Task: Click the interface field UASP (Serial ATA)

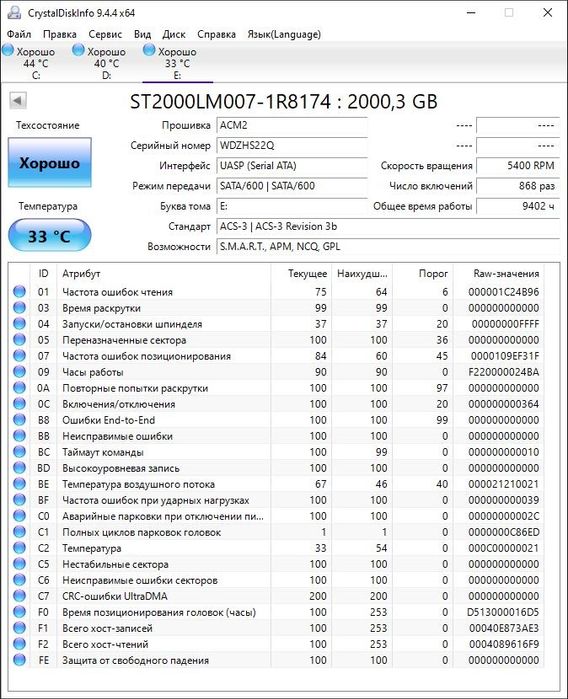Action: pos(292,166)
